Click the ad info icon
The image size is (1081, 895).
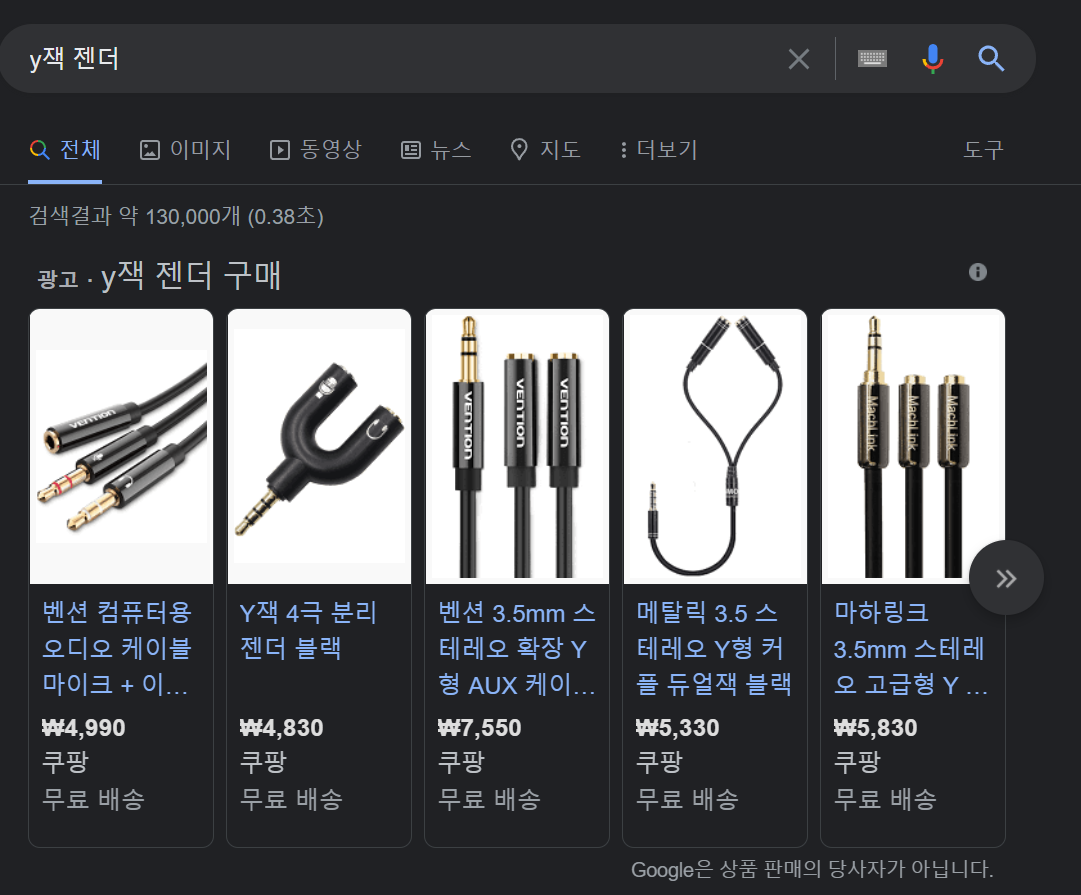pyautogui.click(x=978, y=272)
